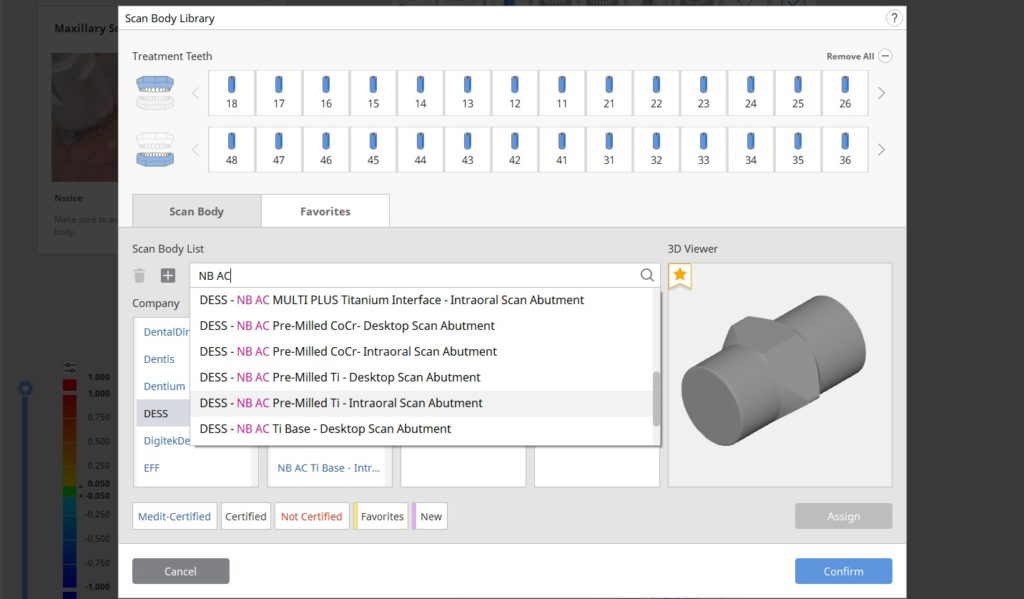
Task: Select tooth 14 scan body
Action: [x=421, y=93]
